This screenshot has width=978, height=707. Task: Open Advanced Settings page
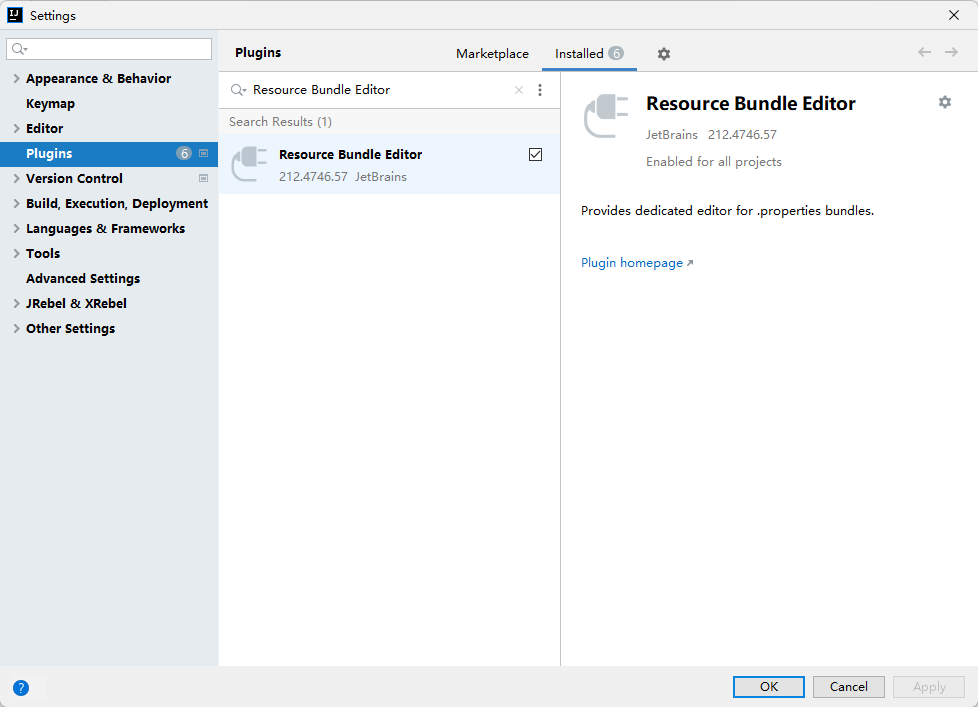pos(83,279)
